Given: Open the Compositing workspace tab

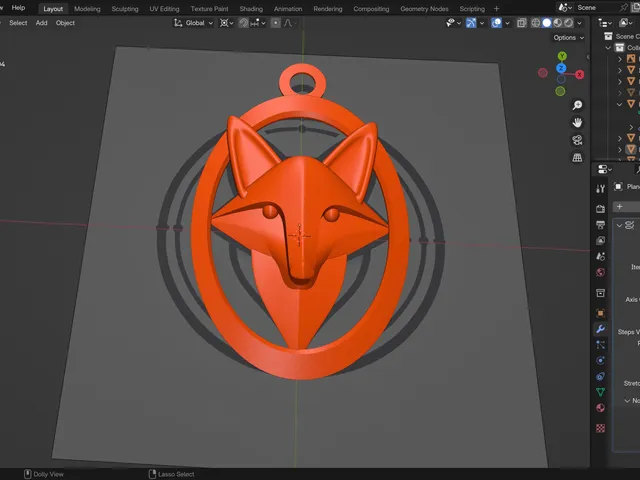Looking at the screenshot, I should (371, 9).
